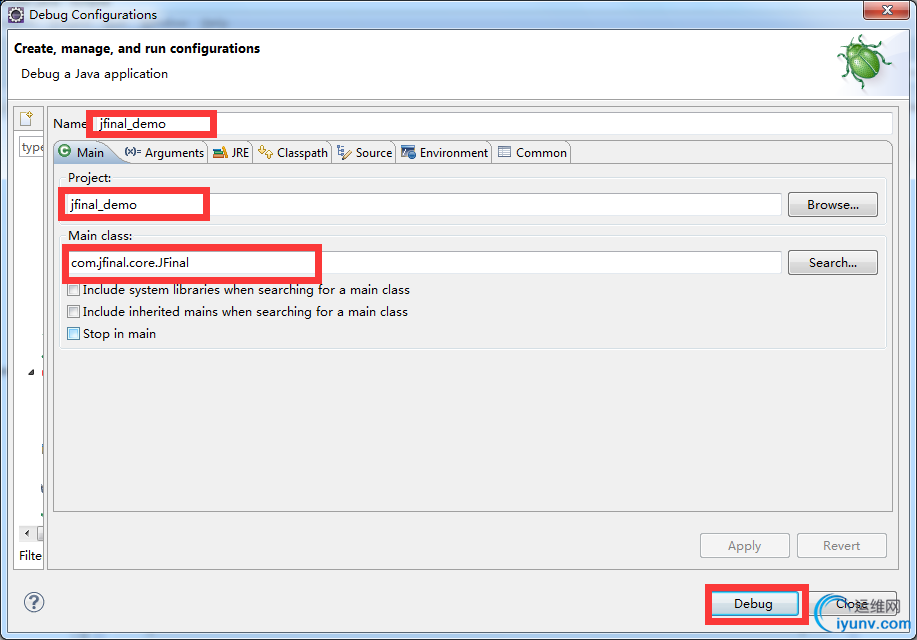Open the Source tab
Viewport: 917px width, 640px height.
(364, 153)
